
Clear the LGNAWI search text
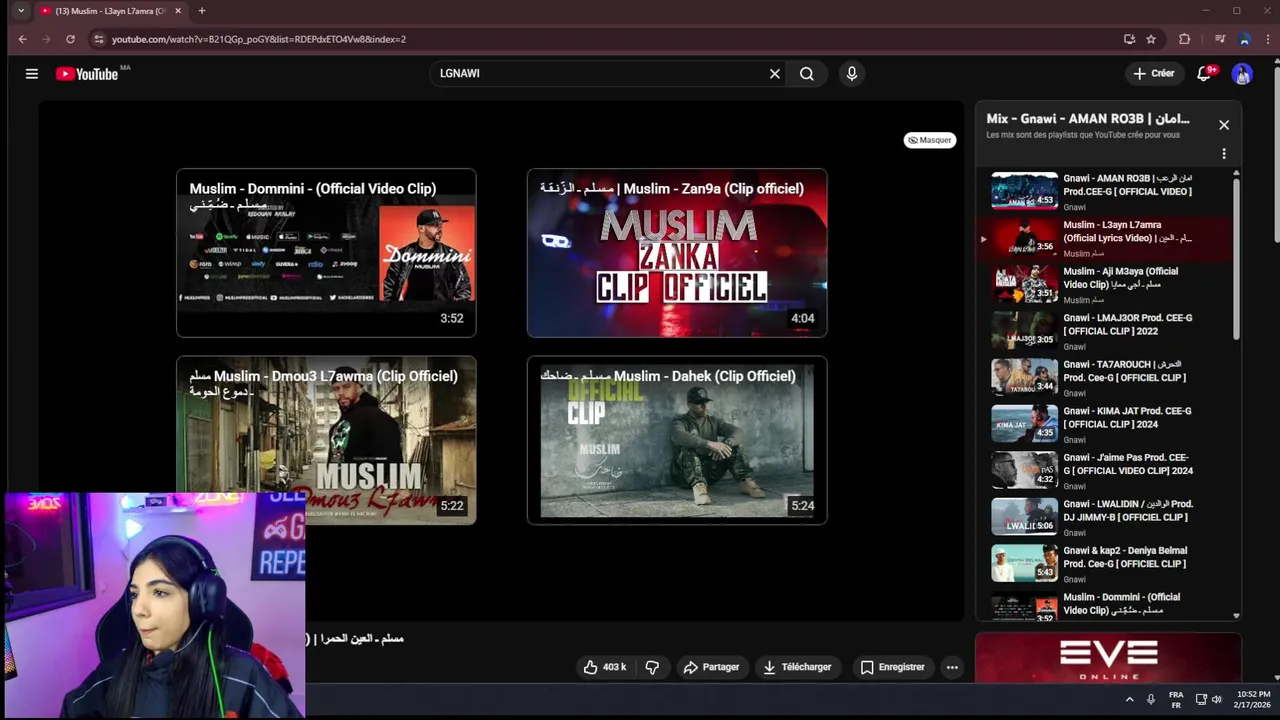point(774,74)
